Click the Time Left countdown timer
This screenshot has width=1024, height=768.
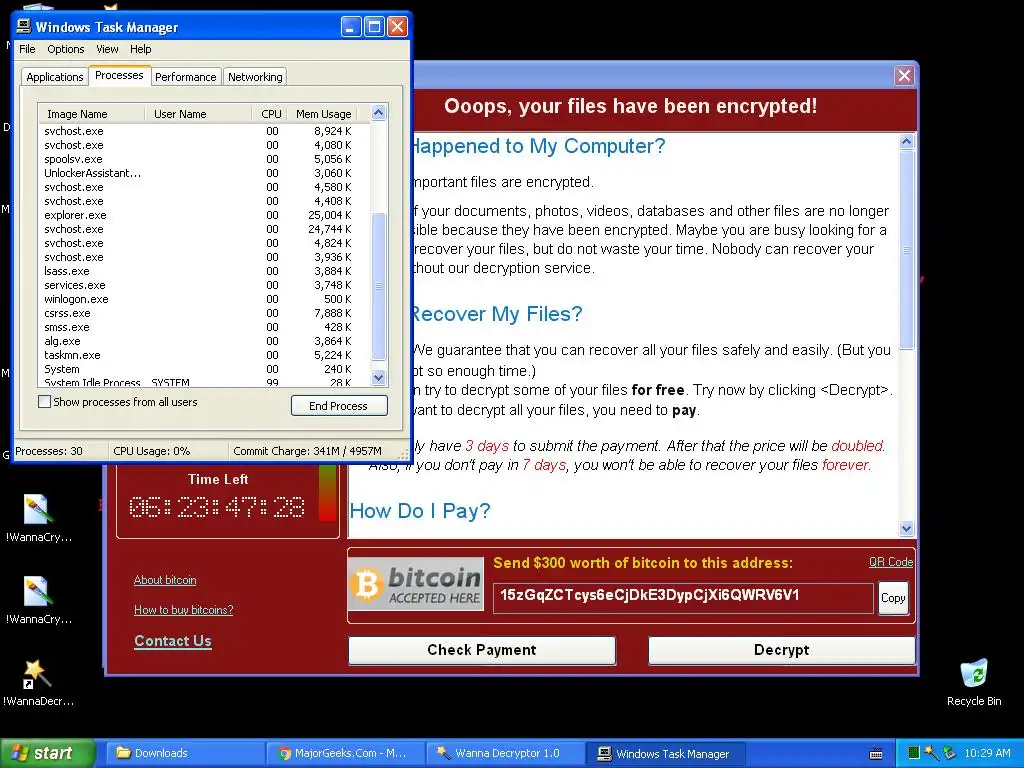(x=217, y=507)
